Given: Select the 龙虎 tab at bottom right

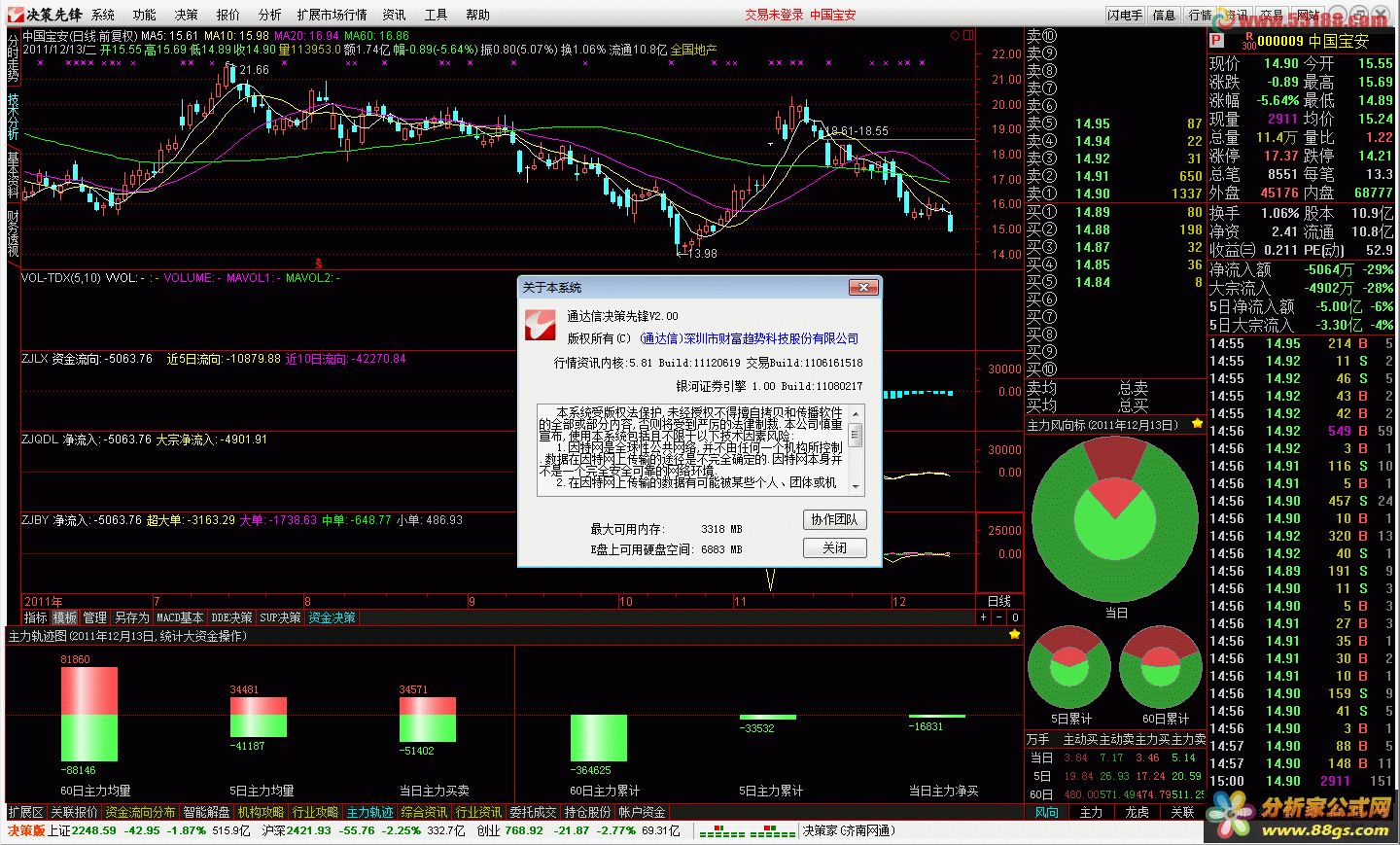Looking at the screenshot, I should (x=1137, y=812).
